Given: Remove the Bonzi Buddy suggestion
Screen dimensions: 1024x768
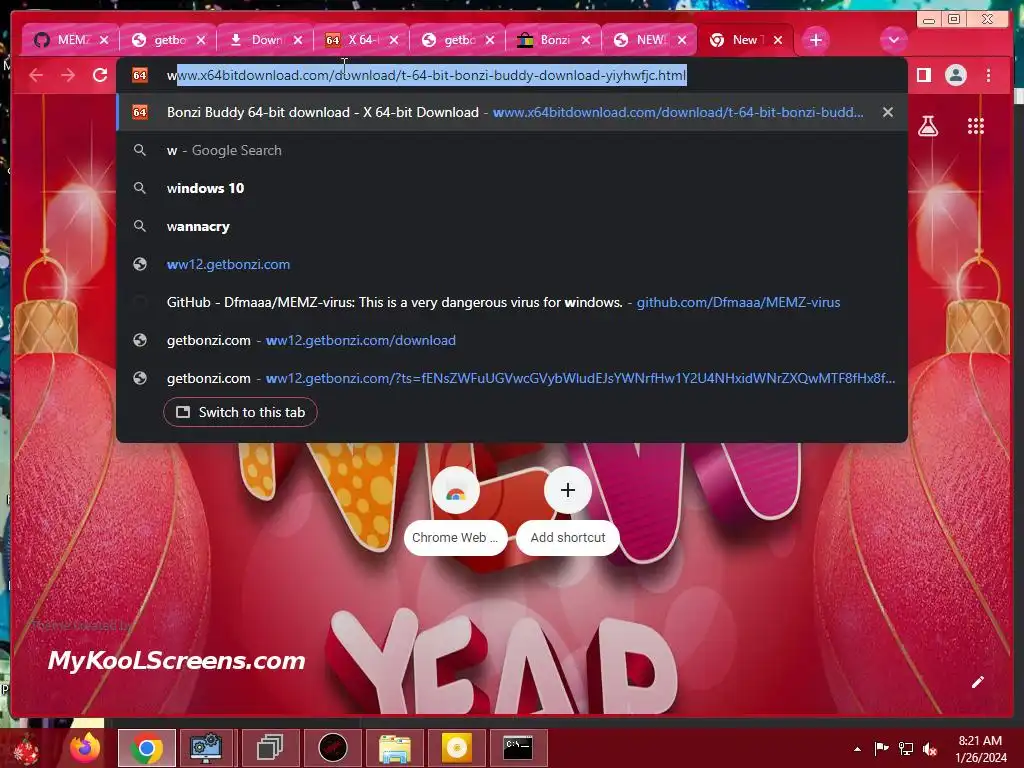Looking at the screenshot, I should [x=888, y=112].
